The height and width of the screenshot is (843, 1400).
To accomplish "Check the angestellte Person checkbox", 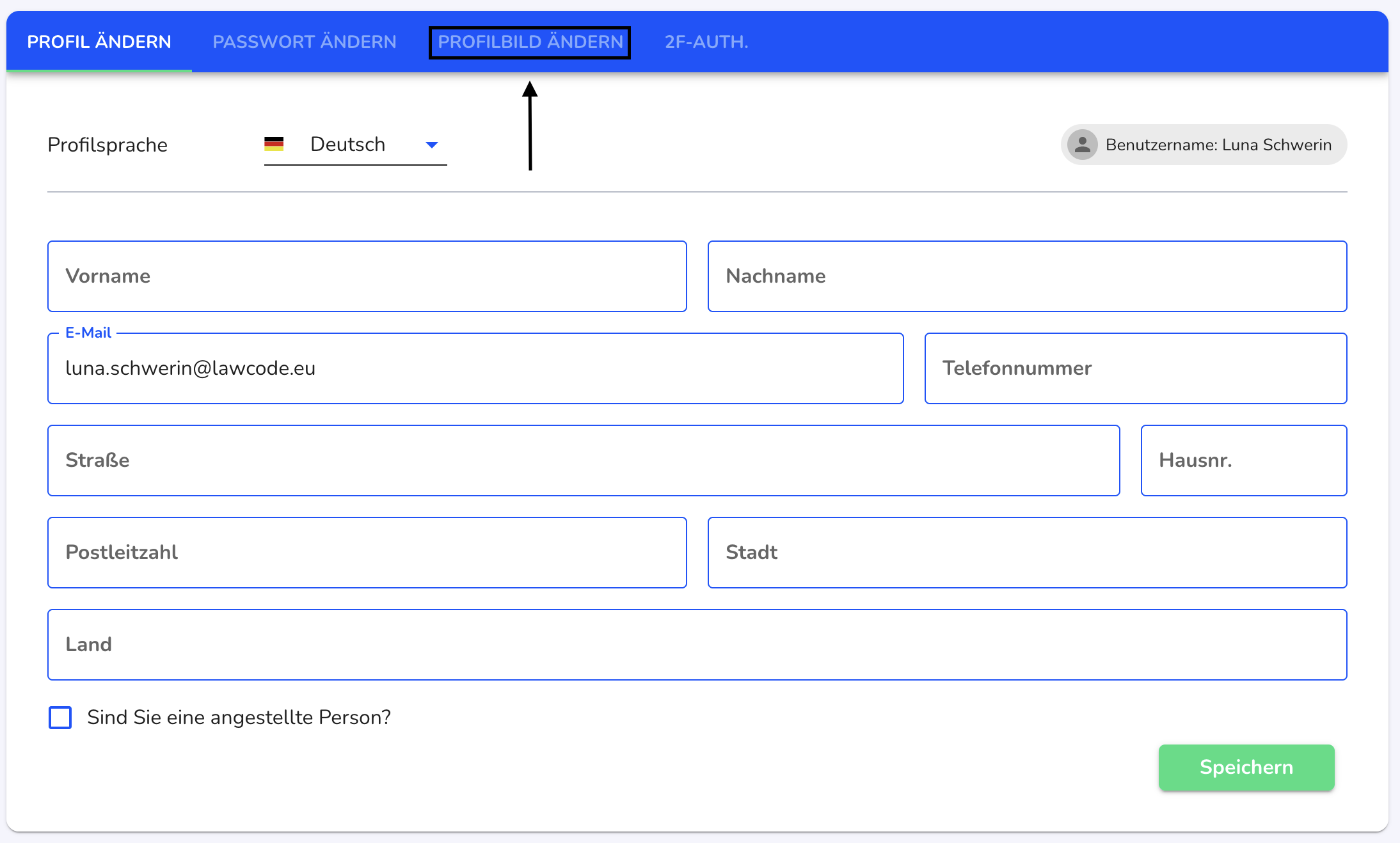I will point(60,718).
